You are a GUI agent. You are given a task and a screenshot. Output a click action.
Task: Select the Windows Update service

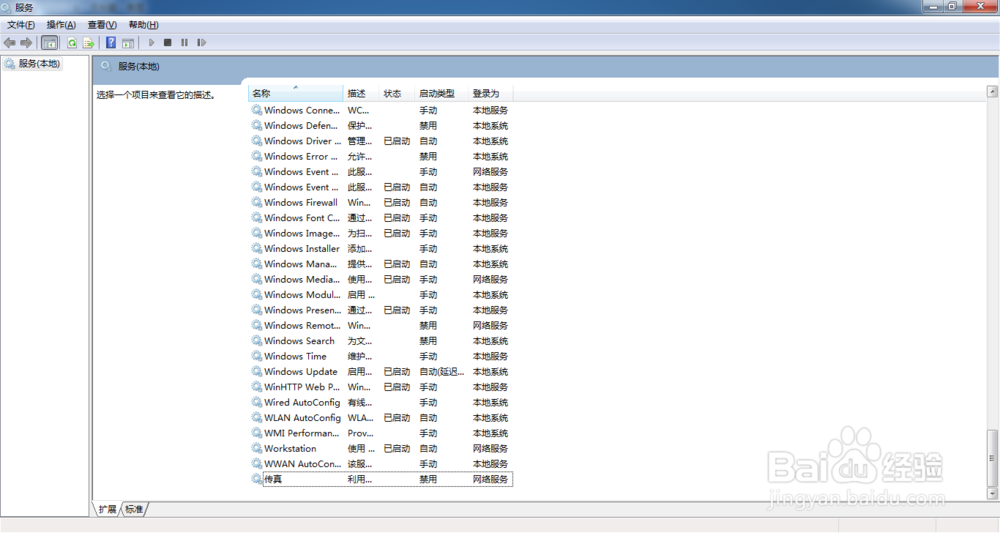pyautogui.click(x=381, y=372)
